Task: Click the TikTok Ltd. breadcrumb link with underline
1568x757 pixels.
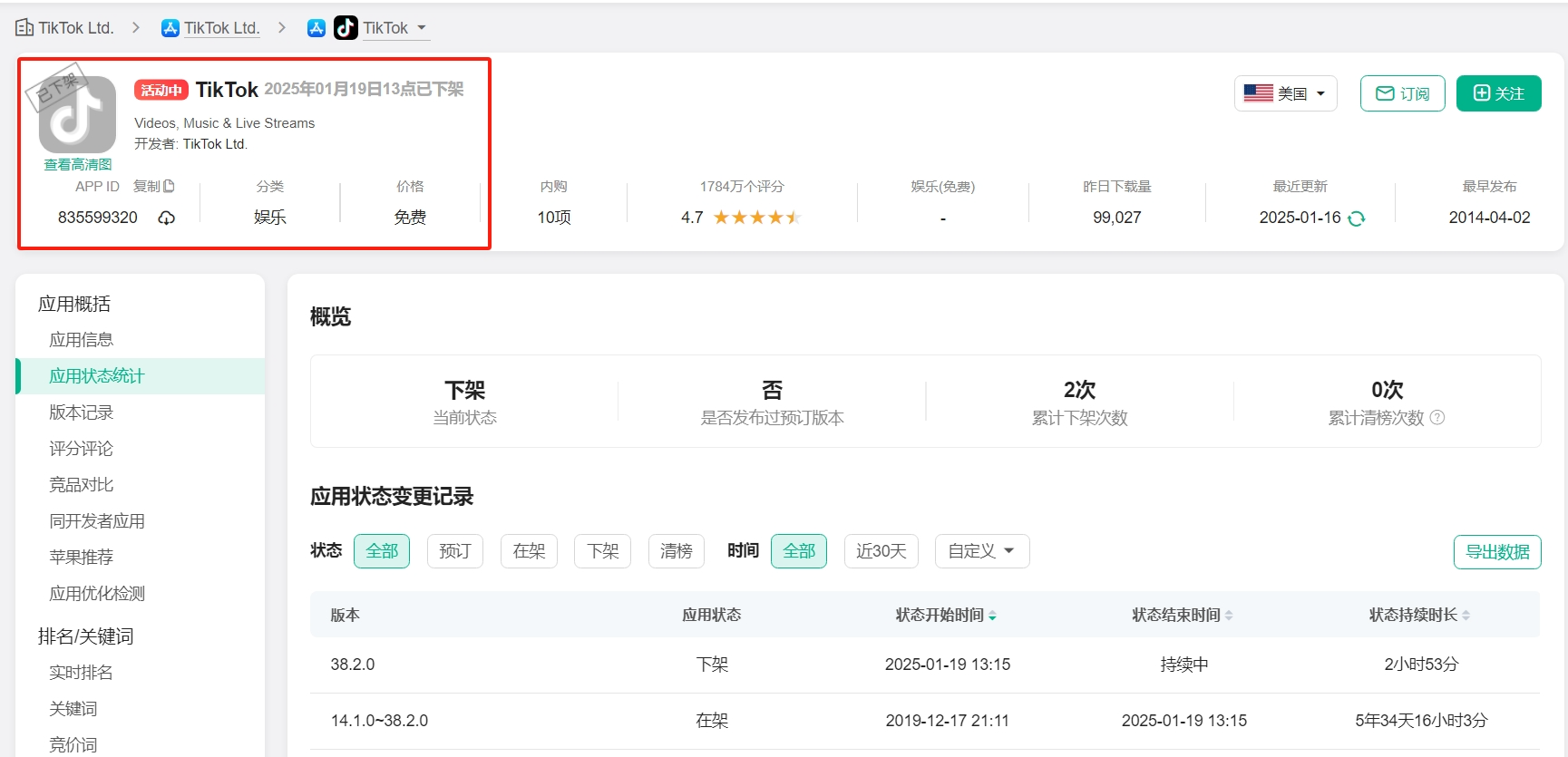Action: 222,28
